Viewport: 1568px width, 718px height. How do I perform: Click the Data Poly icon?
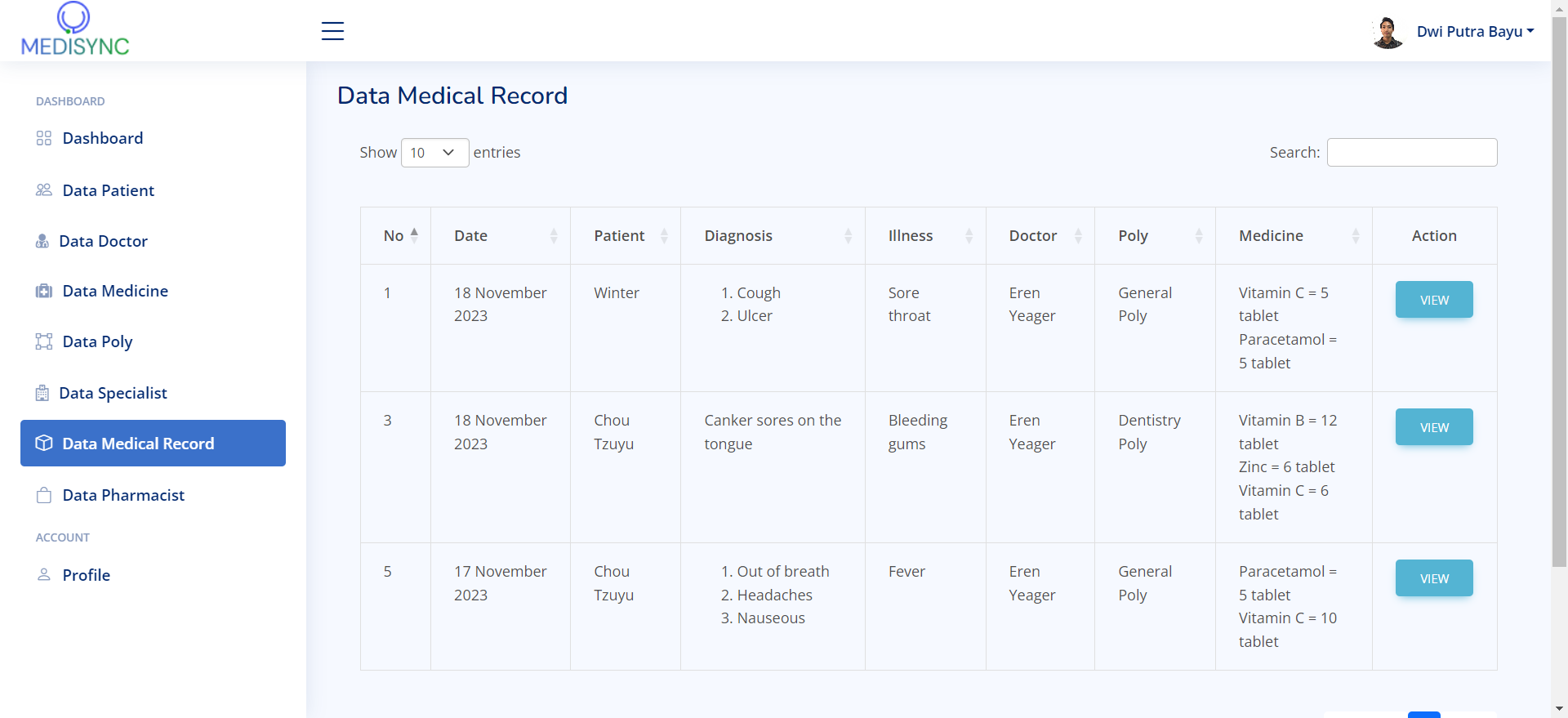pos(44,341)
